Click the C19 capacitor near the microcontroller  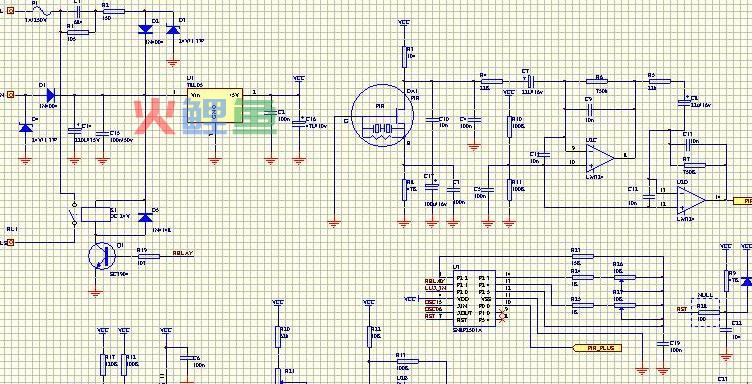tap(663, 343)
